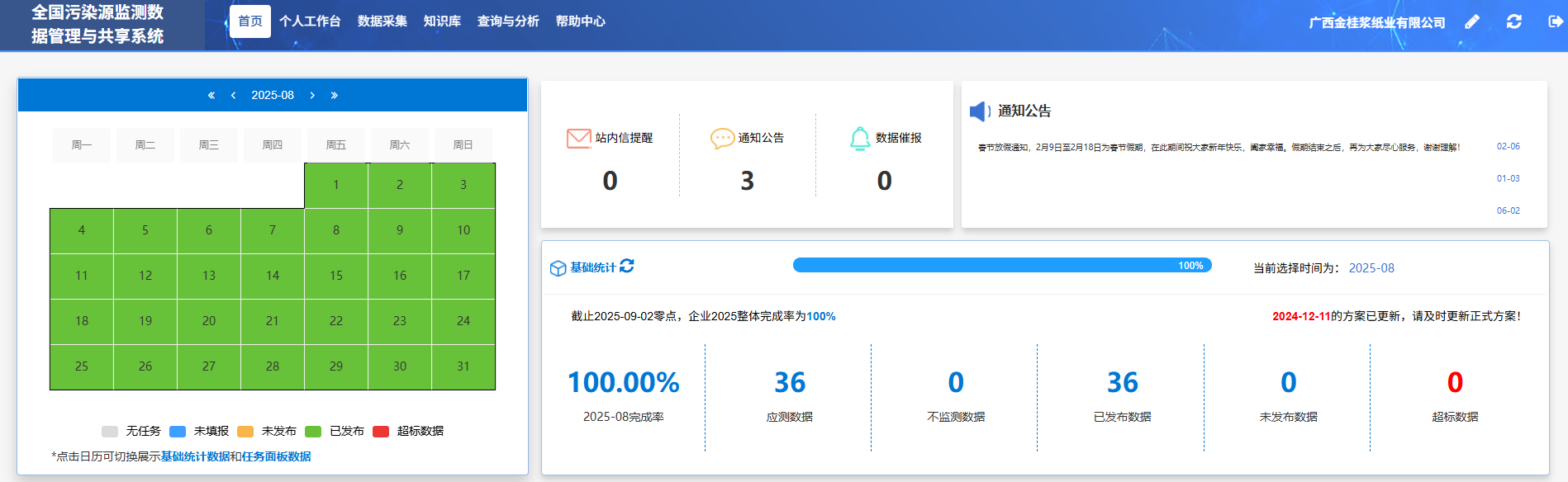Switch to the 首页 tab
Image resolution: width=1568 pixels, height=482 pixels.
click(x=249, y=21)
